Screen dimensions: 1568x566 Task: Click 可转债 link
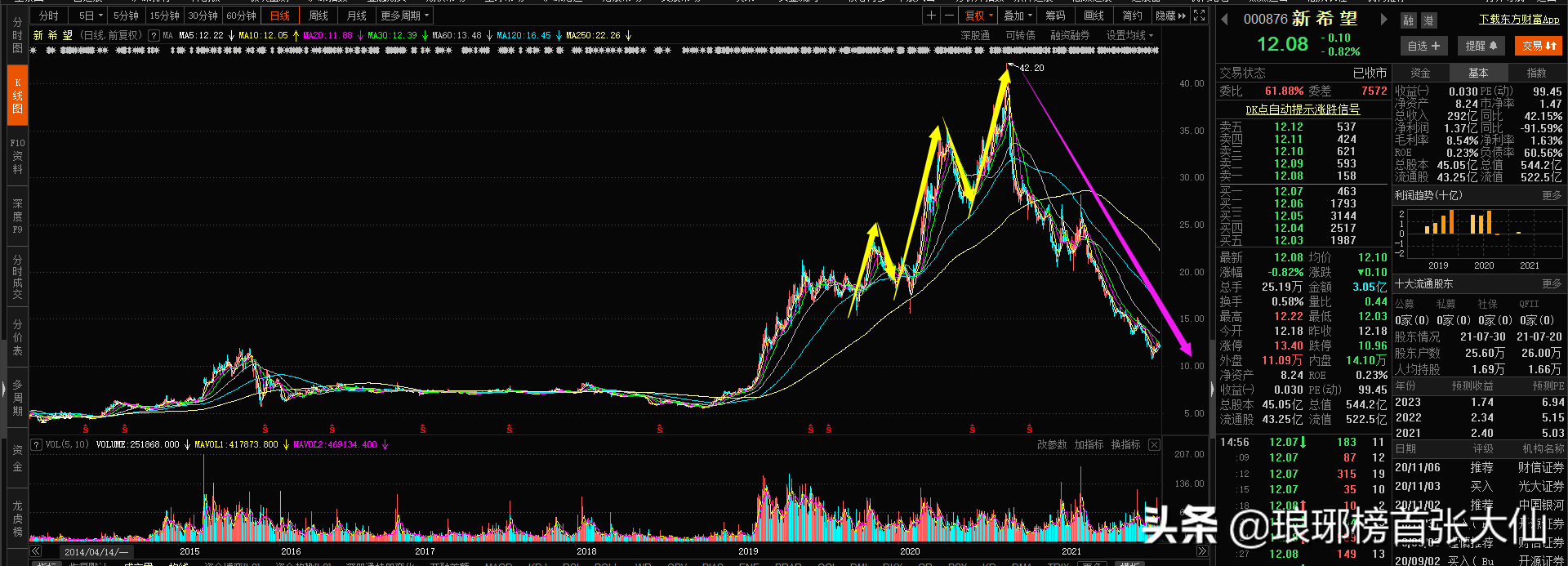1020,36
